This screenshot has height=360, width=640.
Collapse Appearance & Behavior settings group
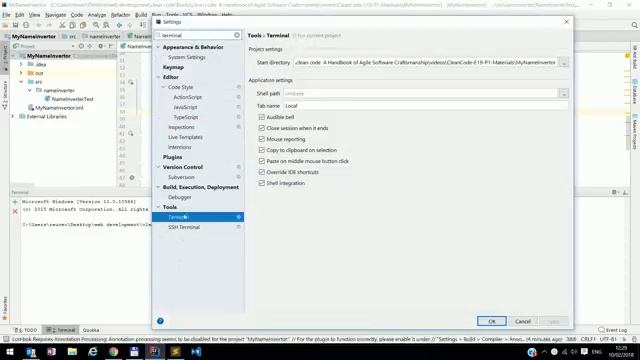point(158,47)
